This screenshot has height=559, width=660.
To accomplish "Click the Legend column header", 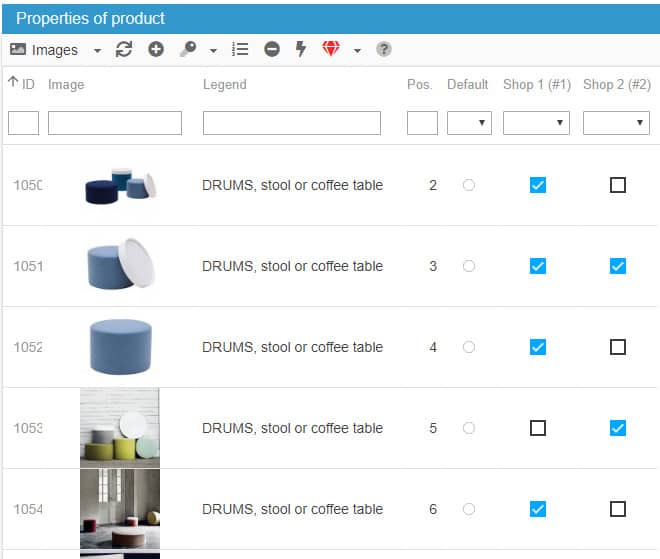I will pos(224,84).
